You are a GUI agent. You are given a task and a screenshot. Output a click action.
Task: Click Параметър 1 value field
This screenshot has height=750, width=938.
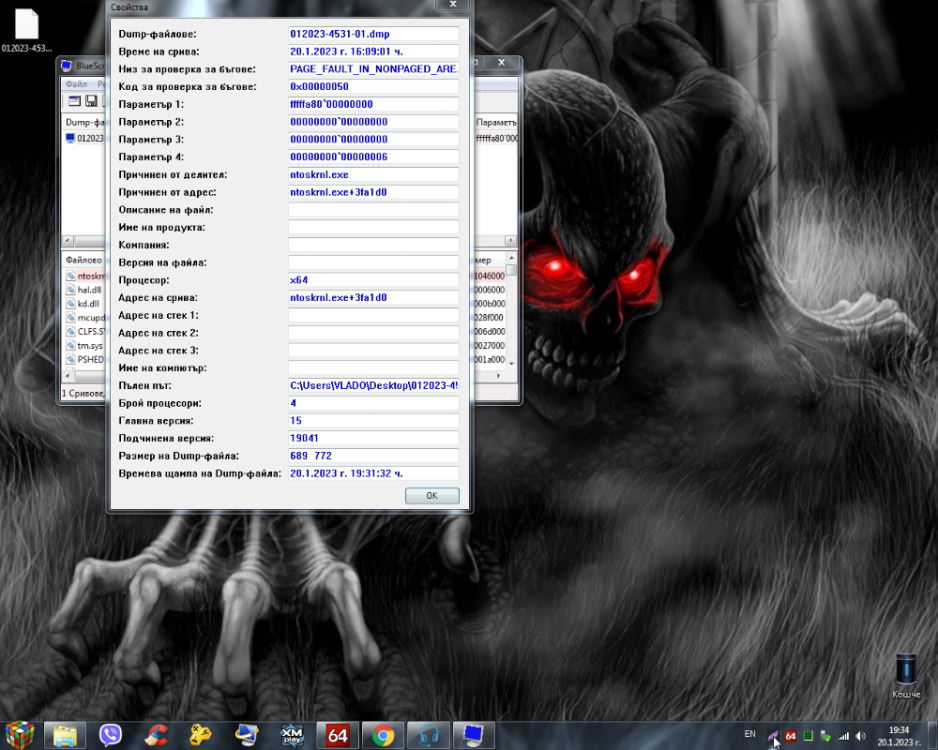point(373,104)
